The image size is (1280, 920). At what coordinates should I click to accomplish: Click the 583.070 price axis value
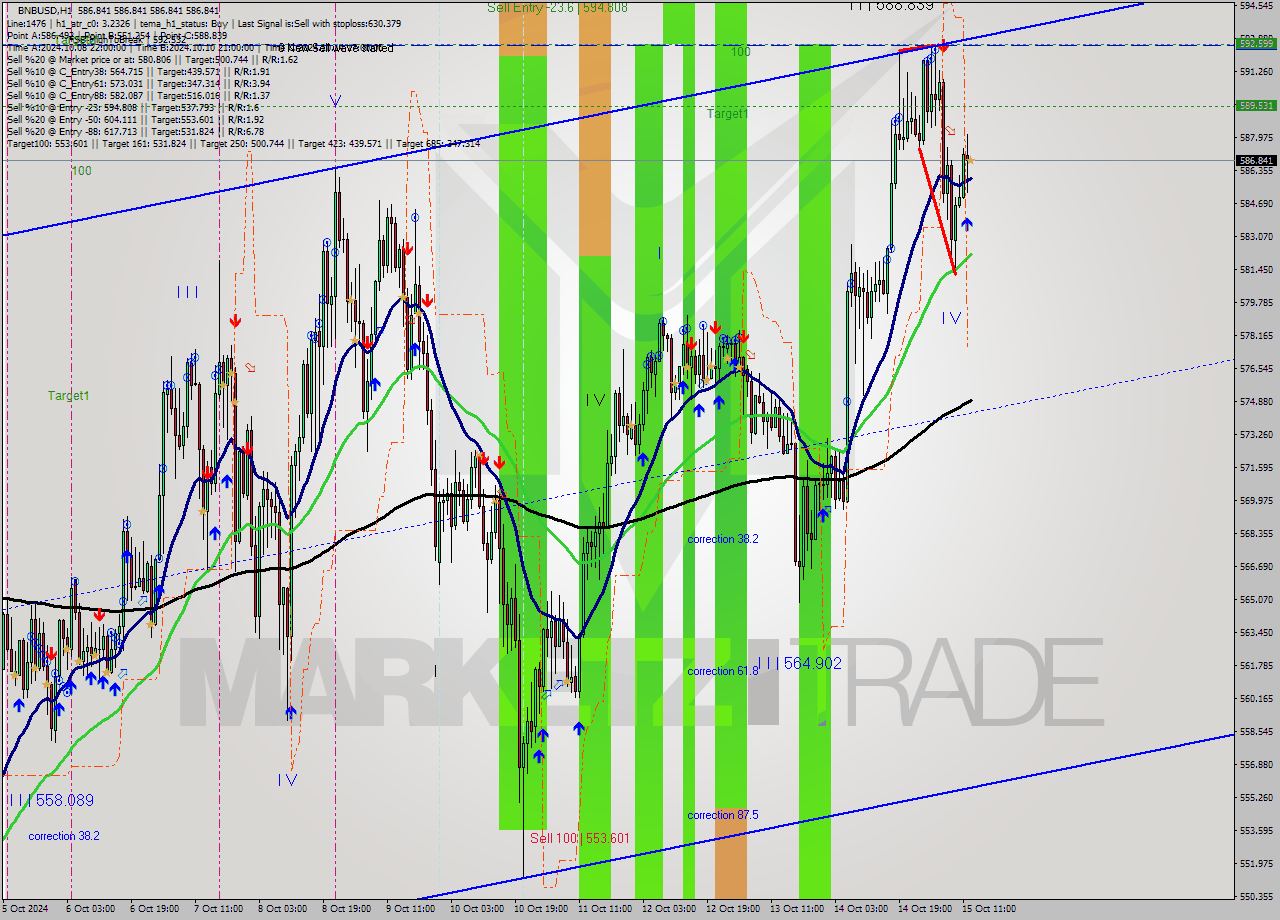1256,237
